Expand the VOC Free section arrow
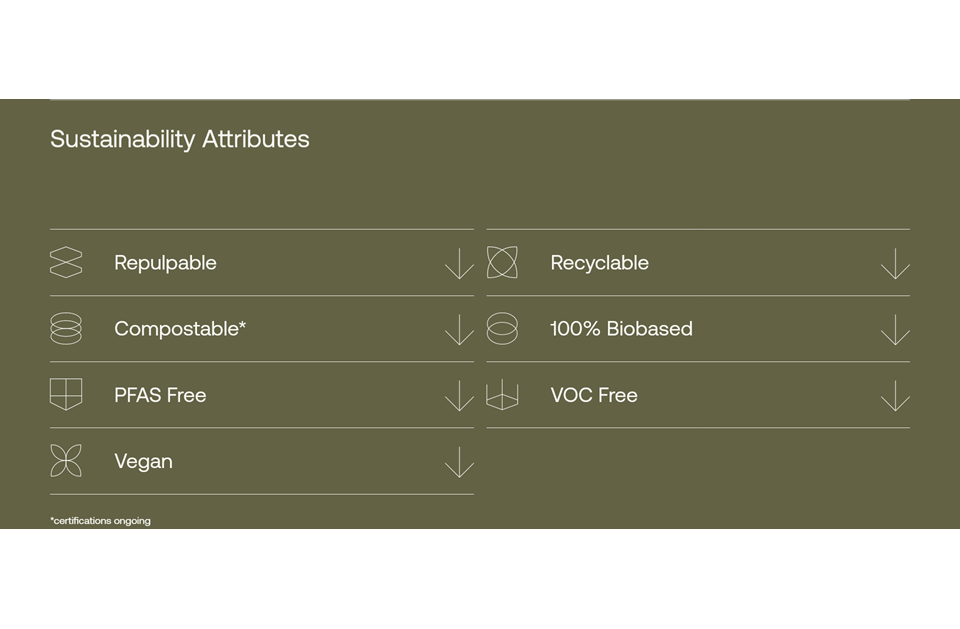Viewport: 960px width, 629px height. (x=895, y=396)
